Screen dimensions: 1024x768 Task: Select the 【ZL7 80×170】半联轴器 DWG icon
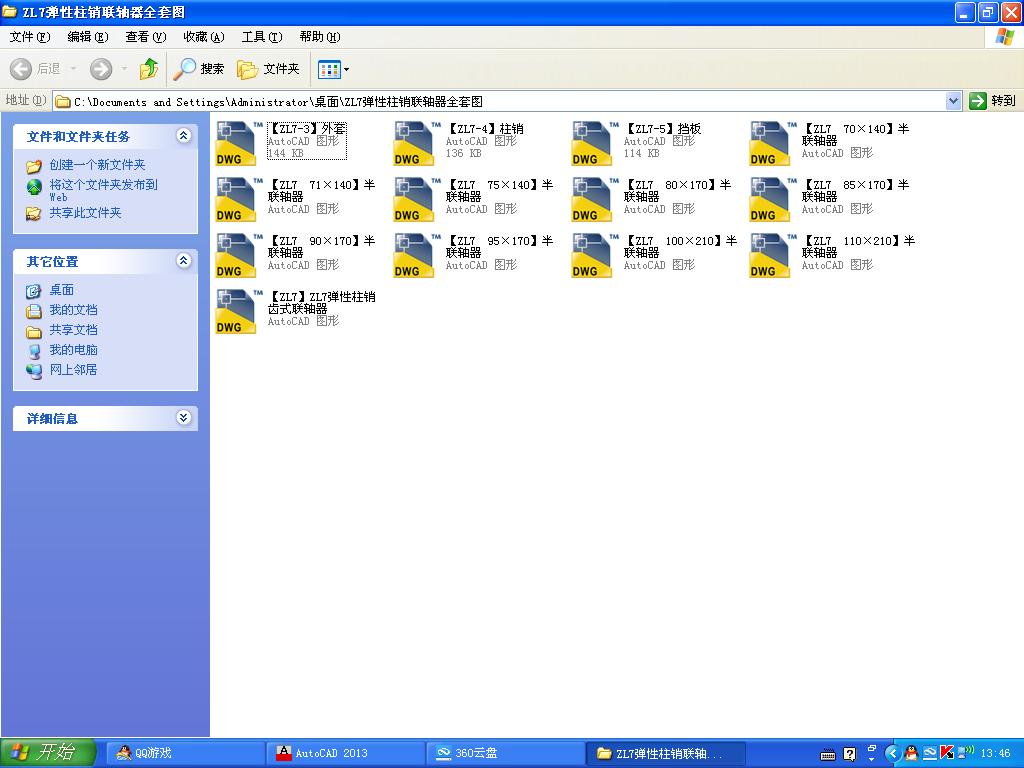tap(592, 200)
